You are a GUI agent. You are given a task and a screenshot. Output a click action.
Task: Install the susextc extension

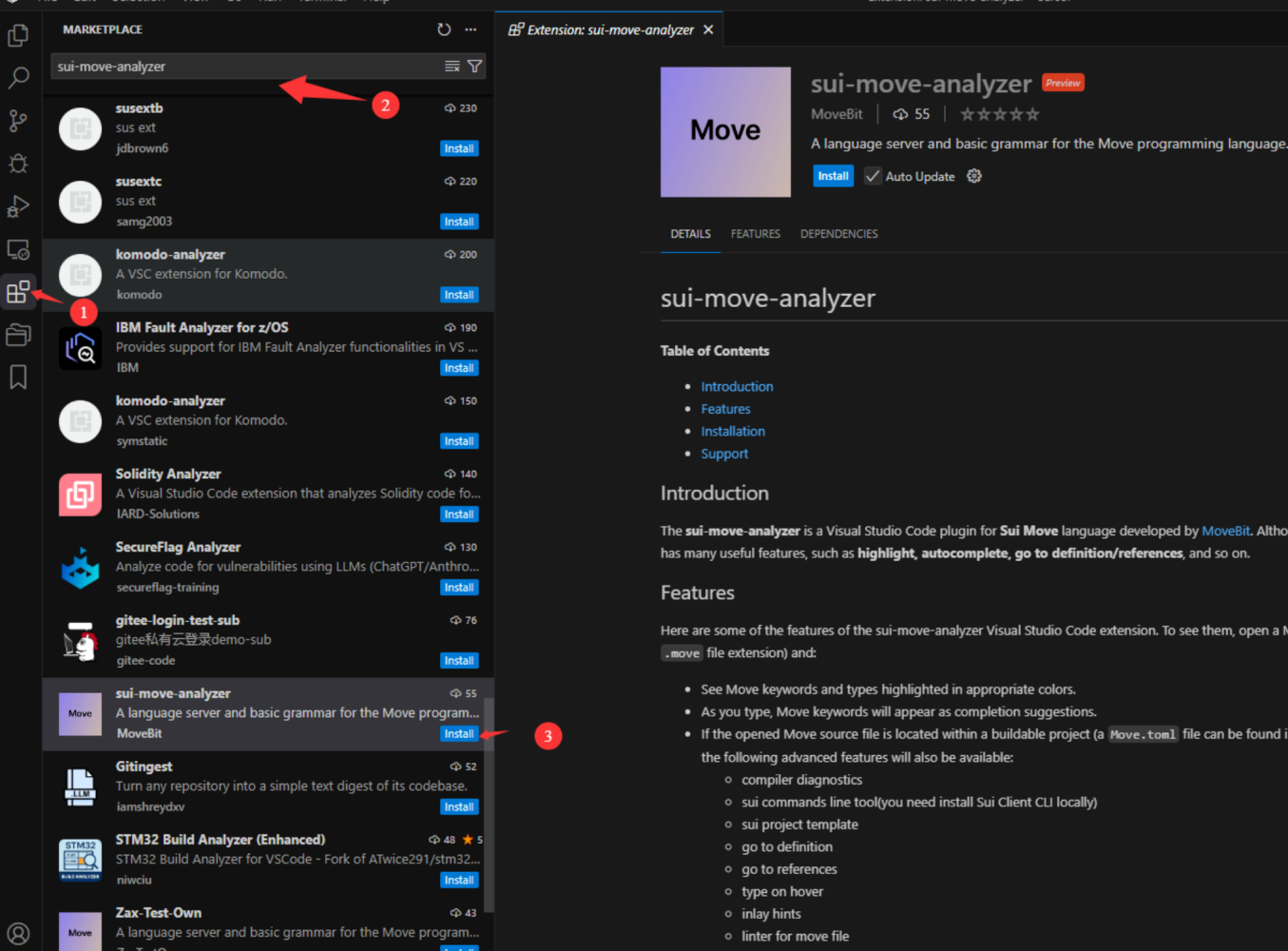point(459,222)
